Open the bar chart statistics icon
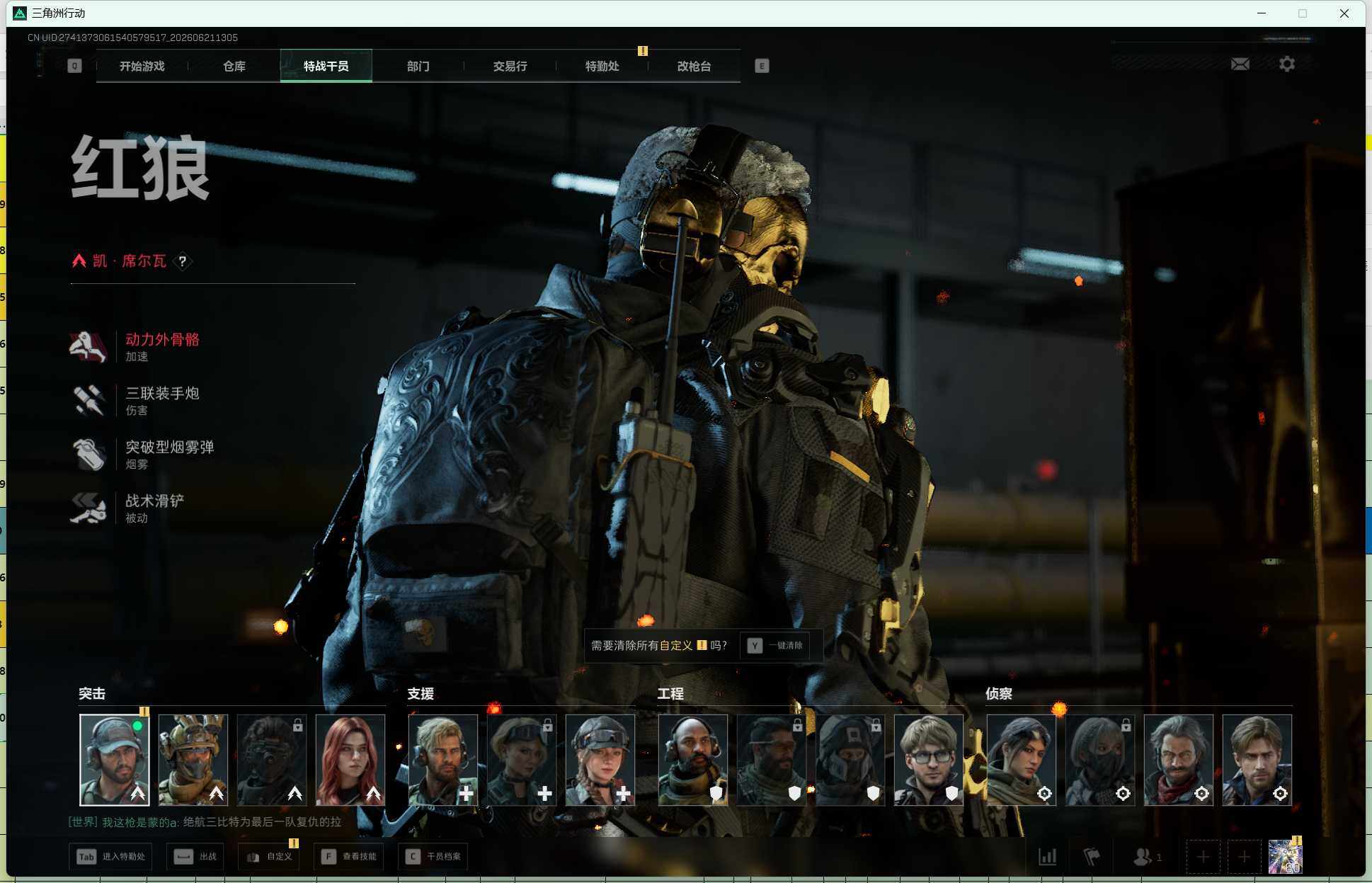 click(x=1048, y=857)
